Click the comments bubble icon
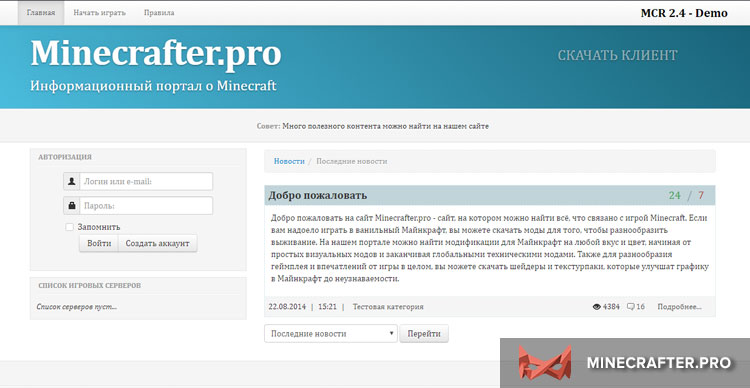 pyautogui.click(x=630, y=307)
